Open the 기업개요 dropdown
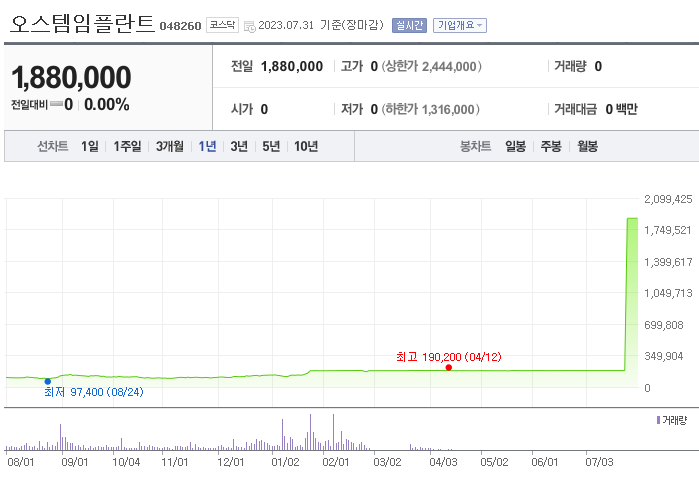This screenshot has height=488, width=699. click(460, 25)
